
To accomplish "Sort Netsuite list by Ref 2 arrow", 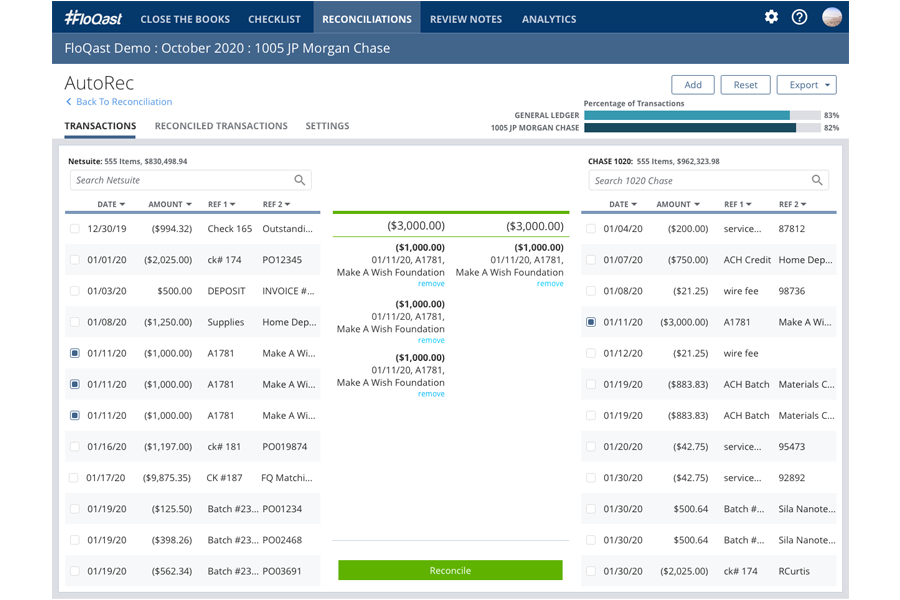I will pos(287,205).
